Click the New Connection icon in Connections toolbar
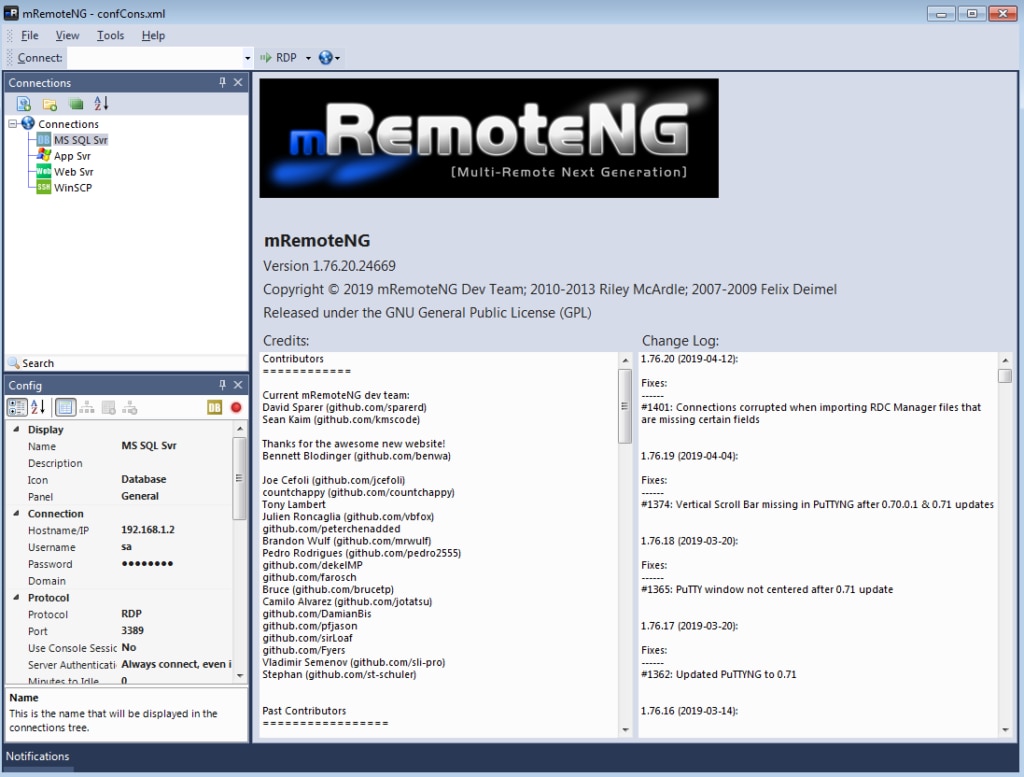This screenshot has width=1024, height=777. (x=24, y=103)
